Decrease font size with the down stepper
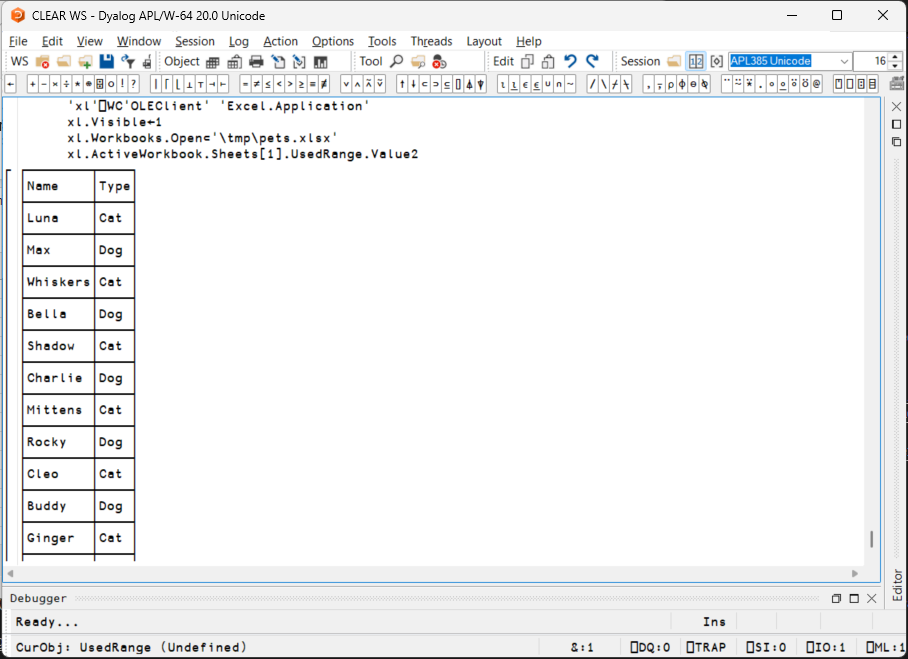908x659 pixels. (x=895, y=65)
